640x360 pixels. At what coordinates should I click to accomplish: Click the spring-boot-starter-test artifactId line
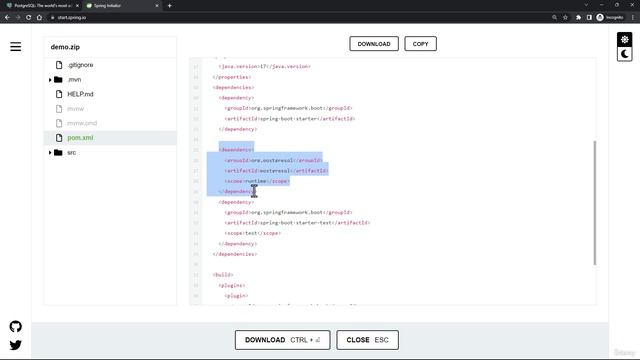coord(297,223)
